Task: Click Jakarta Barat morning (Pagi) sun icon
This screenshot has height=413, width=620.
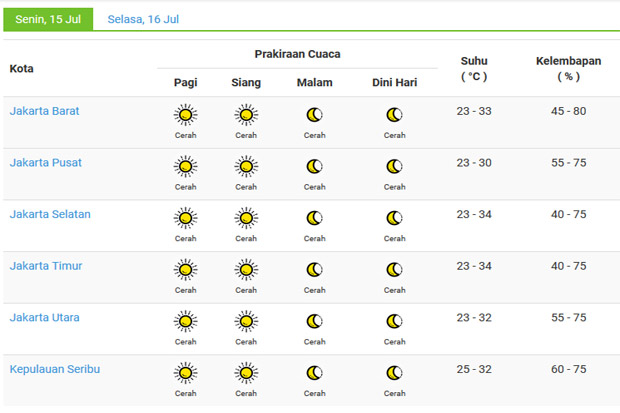Action: [185, 115]
